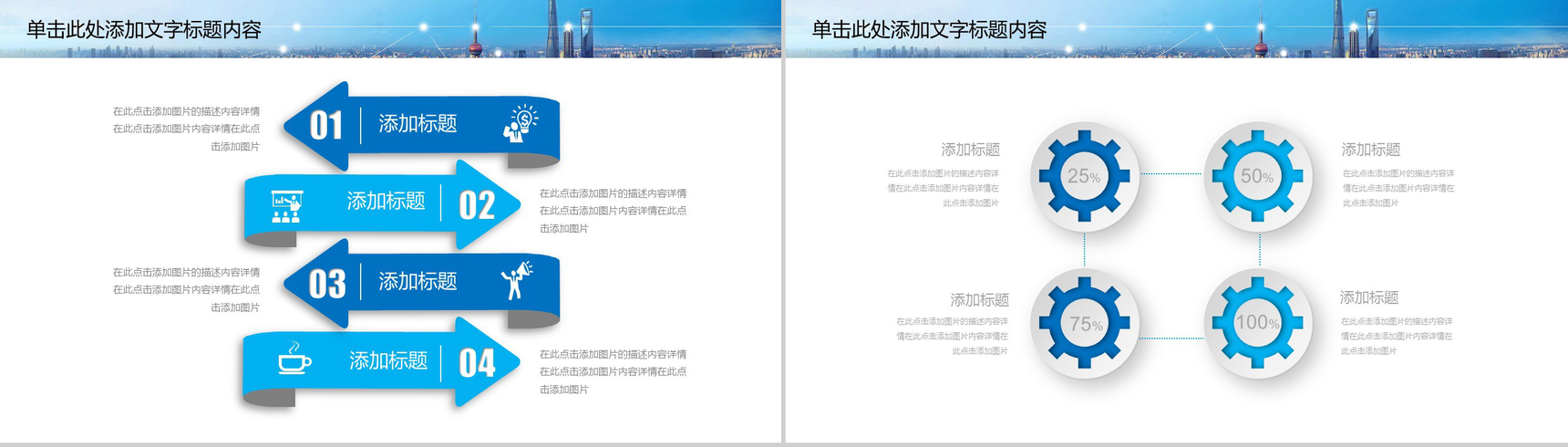The image size is (1568, 447).
Task: Click the 添加标题 label on arrow 04
Action: pos(388,361)
